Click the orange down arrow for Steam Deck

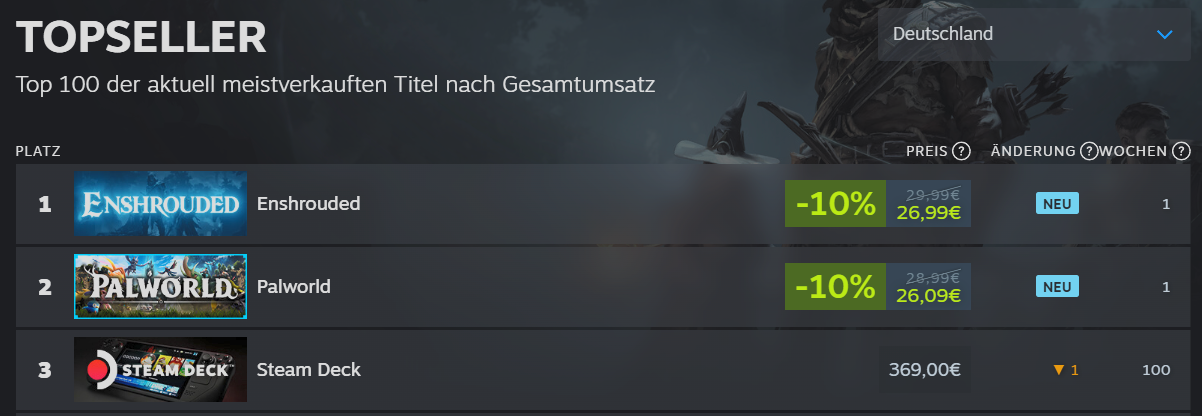pos(1058,370)
